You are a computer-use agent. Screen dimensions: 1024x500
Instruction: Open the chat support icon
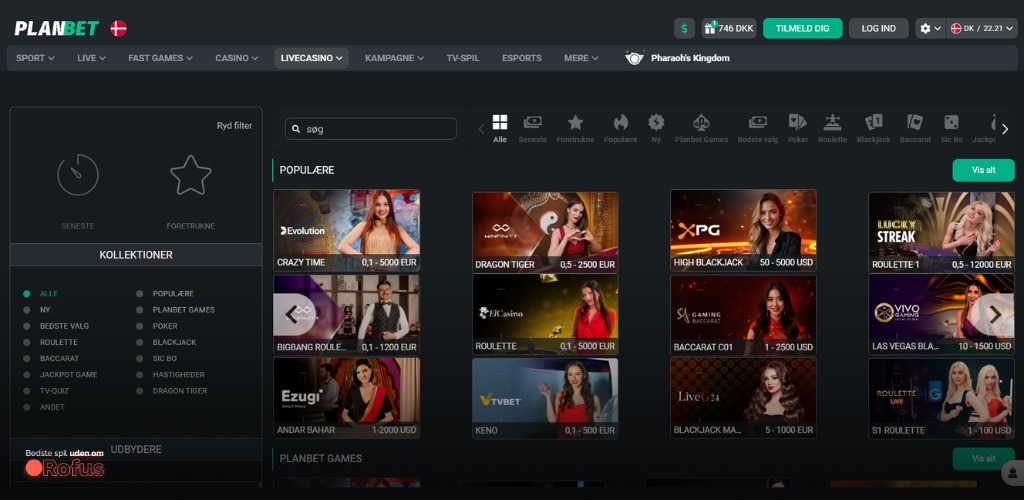click(x=1013, y=472)
